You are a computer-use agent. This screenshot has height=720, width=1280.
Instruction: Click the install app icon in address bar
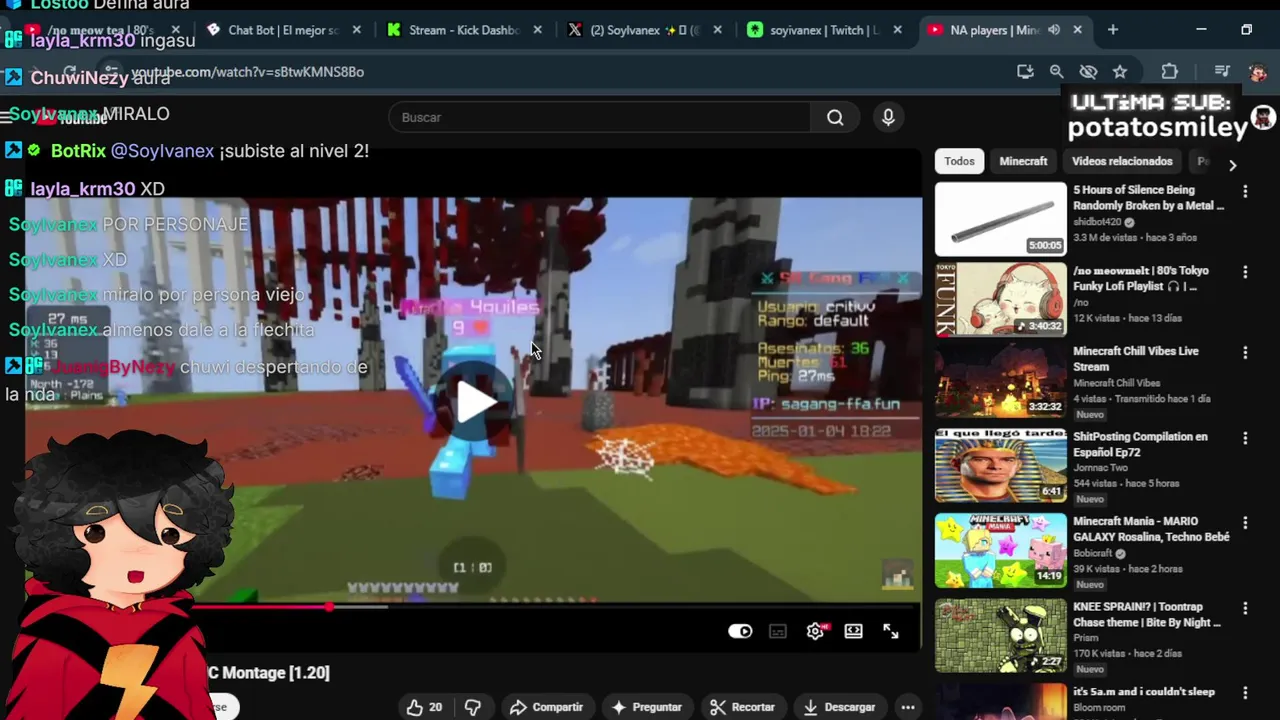(x=1025, y=72)
